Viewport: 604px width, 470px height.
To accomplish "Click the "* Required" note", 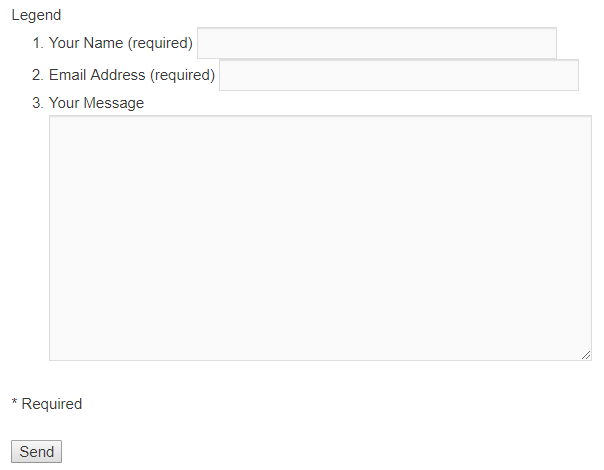I will coord(46,404).
